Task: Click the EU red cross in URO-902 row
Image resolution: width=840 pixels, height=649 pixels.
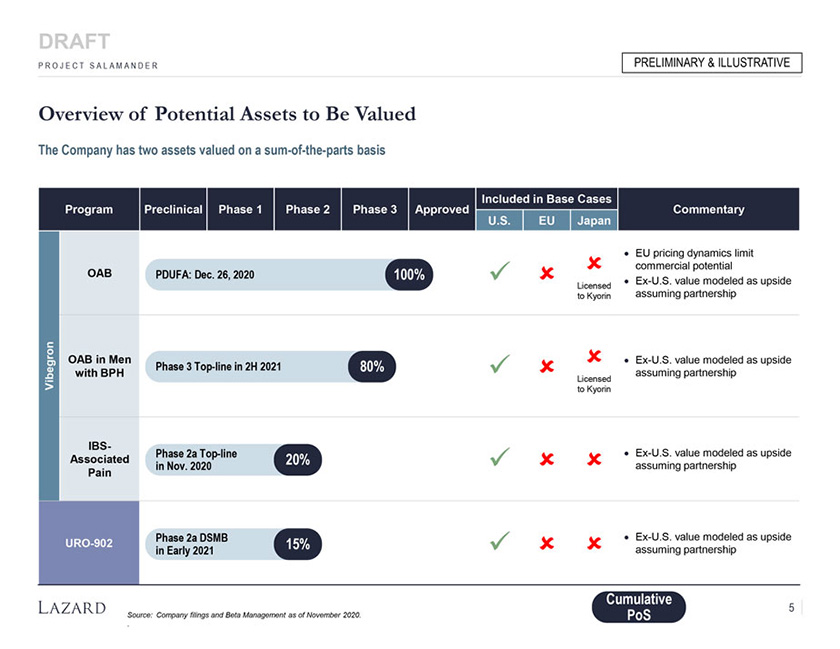Action: click(547, 543)
